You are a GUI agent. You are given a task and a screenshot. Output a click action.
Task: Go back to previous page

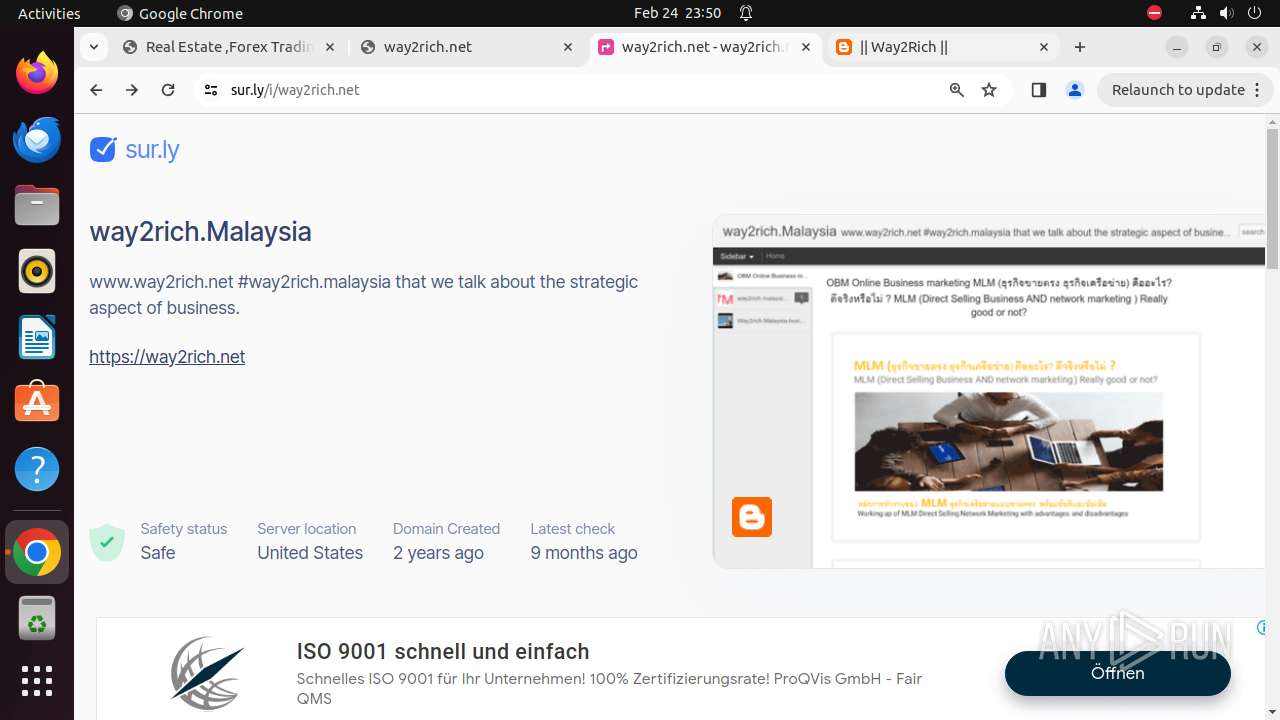pos(96,90)
